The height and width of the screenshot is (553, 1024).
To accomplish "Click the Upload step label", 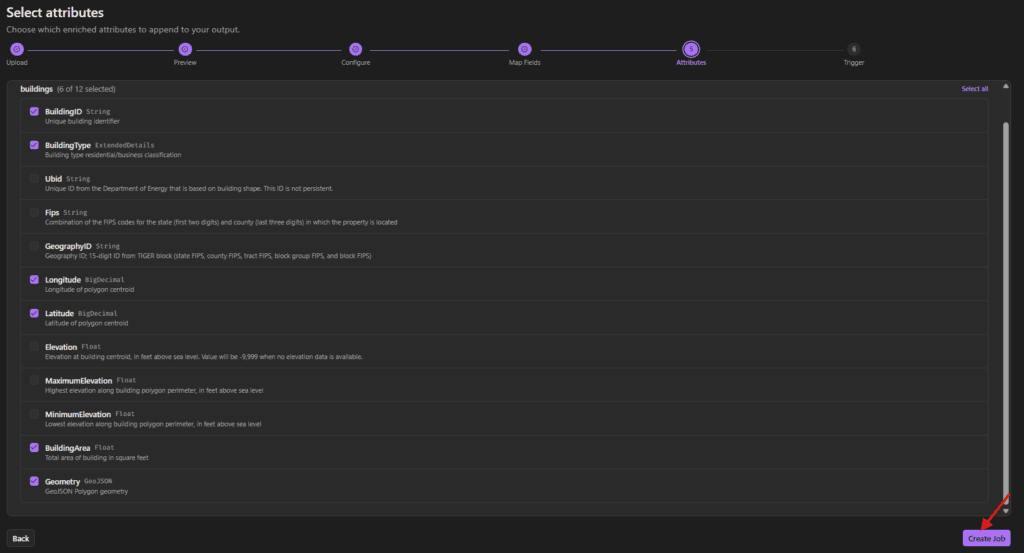I will pyautogui.click(x=17, y=63).
